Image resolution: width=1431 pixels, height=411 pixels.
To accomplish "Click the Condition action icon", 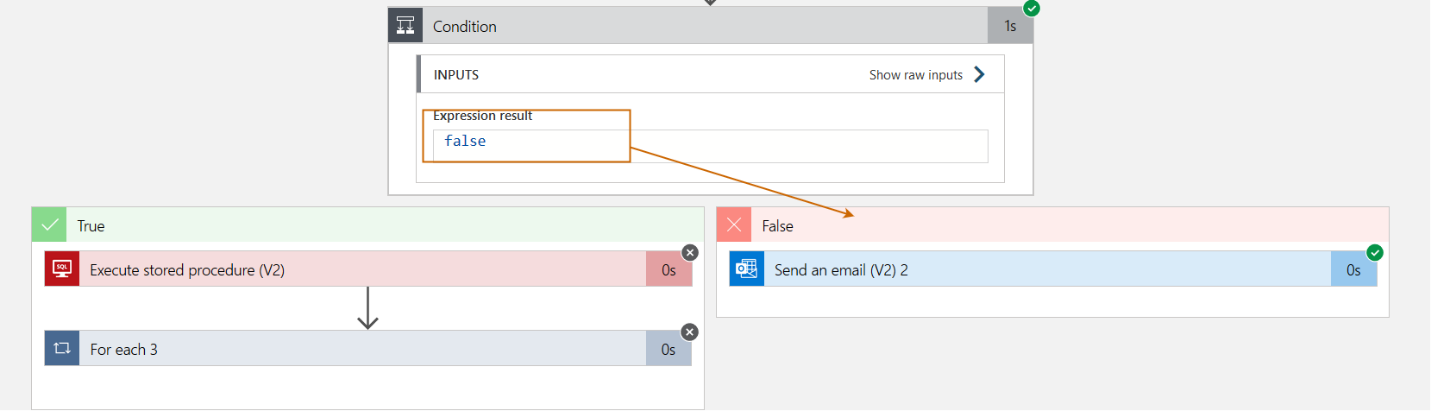I will (x=406, y=26).
